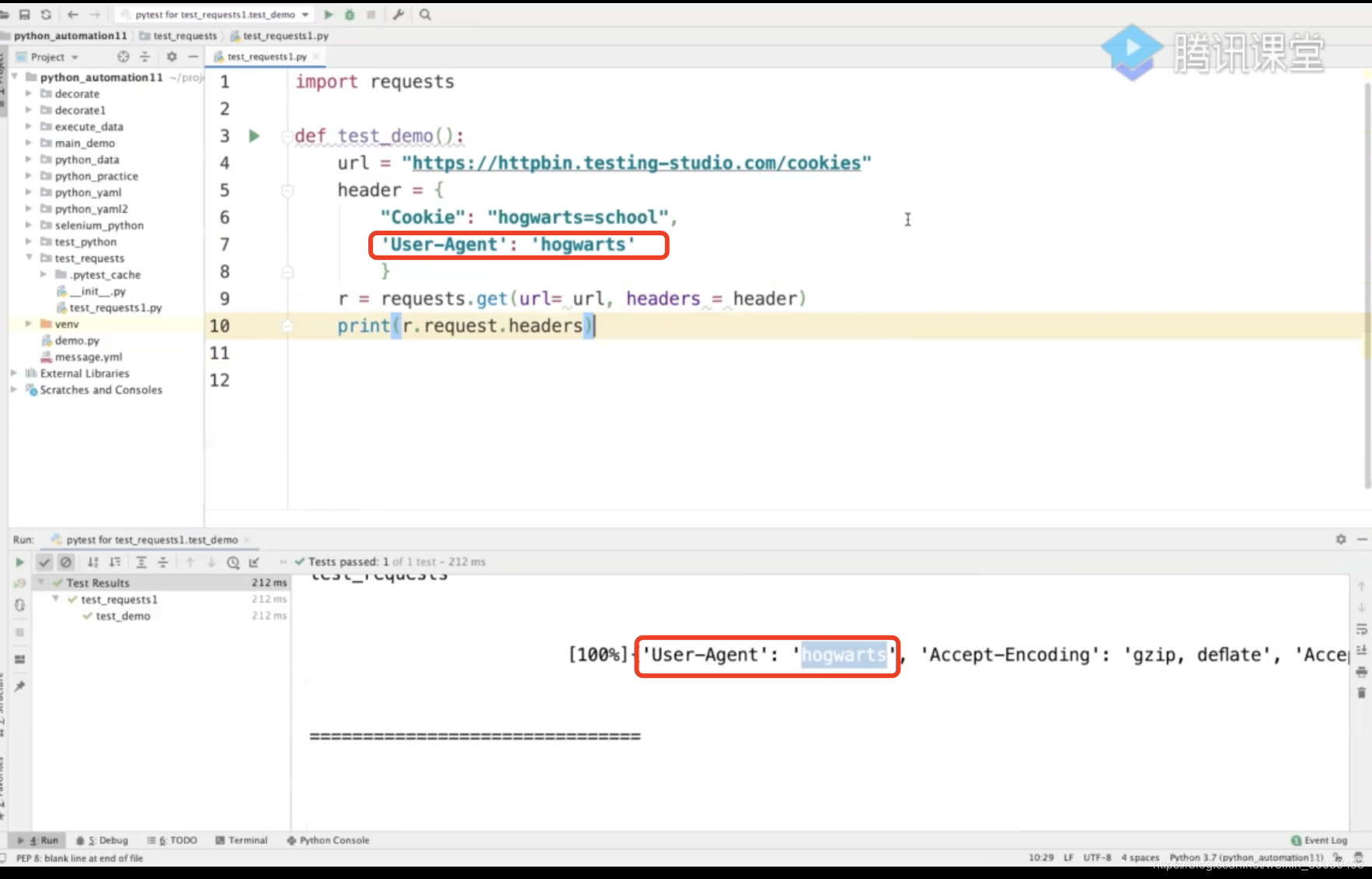Image resolution: width=1372 pixels, height=879 pixels.
Task: Rerun tests in the Run panel
Action: 20,562
